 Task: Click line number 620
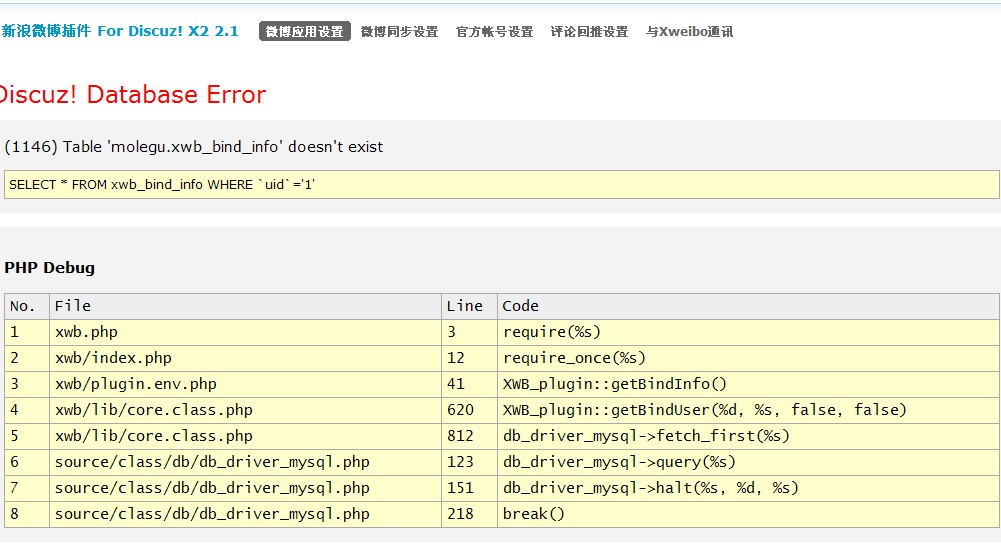(469, 411)
